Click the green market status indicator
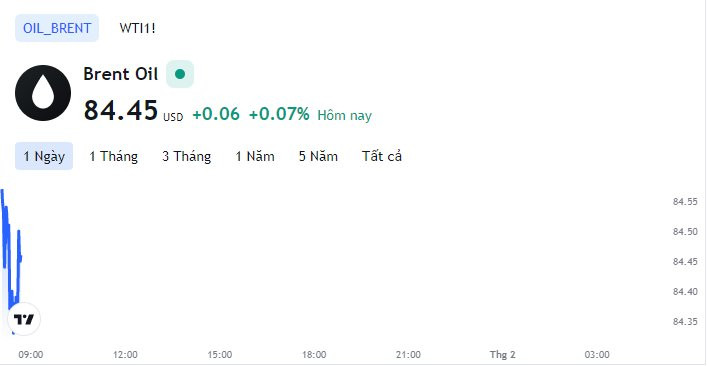This screenshot has width=707, height=366. click(x=180, y=74)
